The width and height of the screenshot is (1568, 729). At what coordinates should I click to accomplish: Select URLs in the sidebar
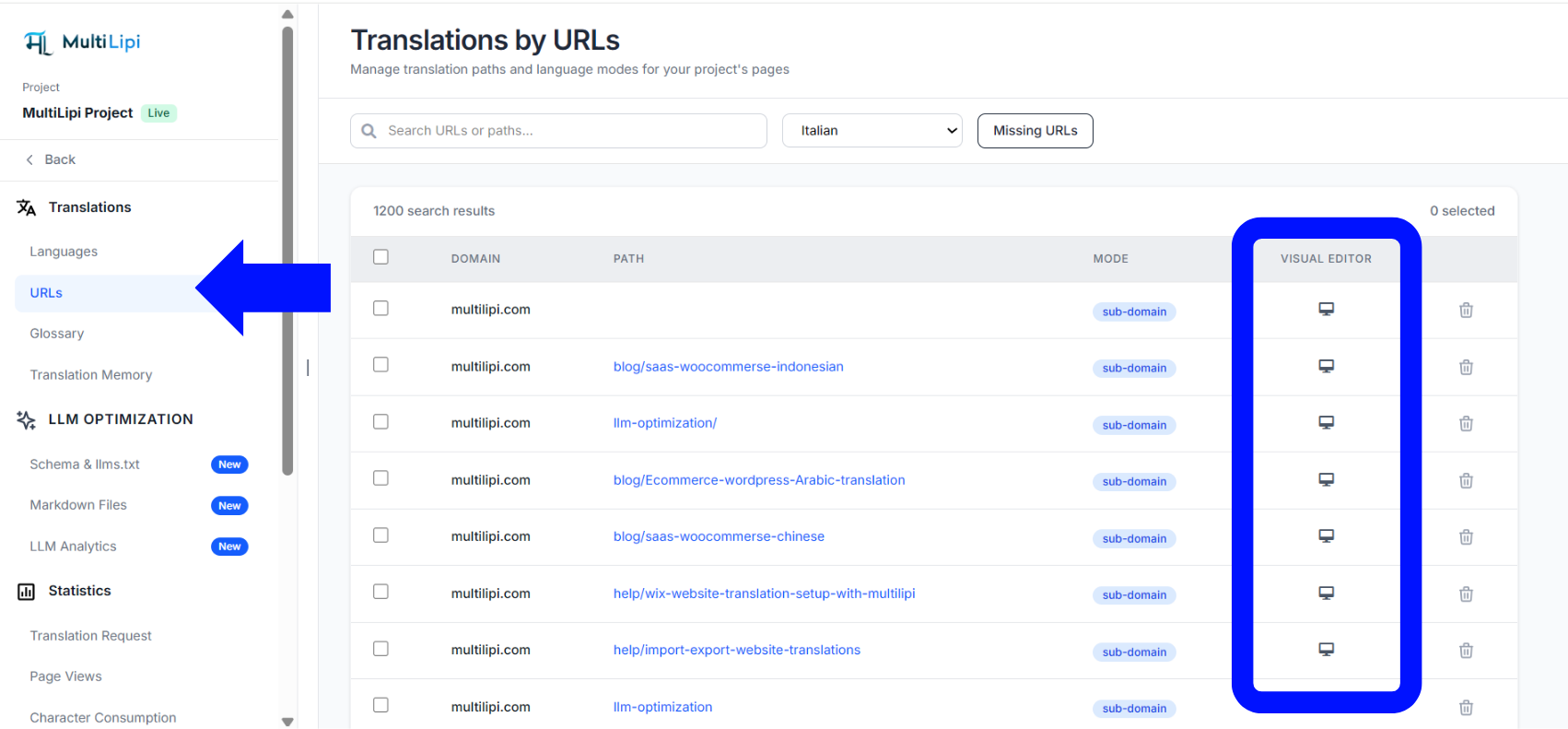click(x=46, y=293)
